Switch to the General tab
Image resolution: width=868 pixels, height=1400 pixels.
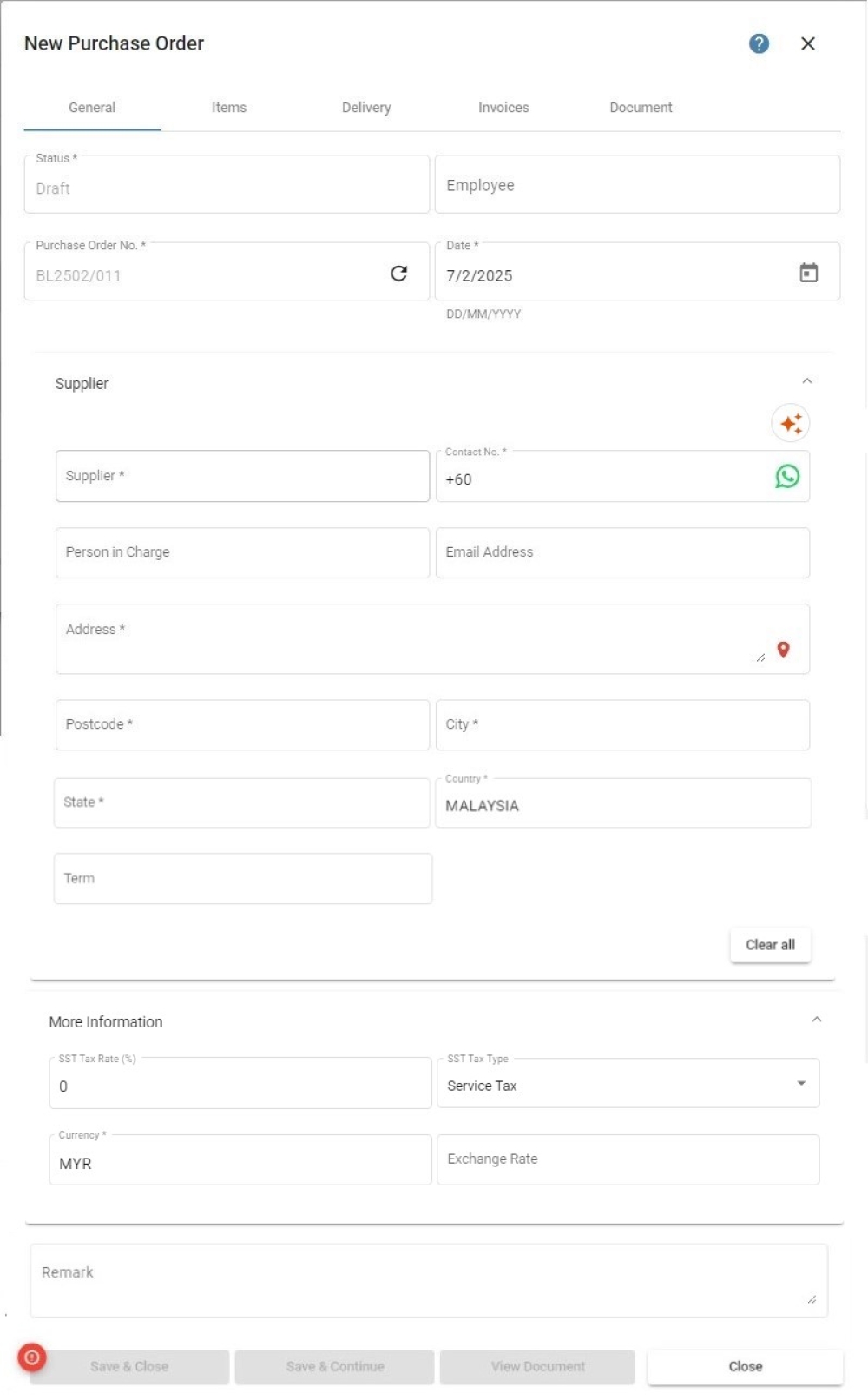point(92,108)
